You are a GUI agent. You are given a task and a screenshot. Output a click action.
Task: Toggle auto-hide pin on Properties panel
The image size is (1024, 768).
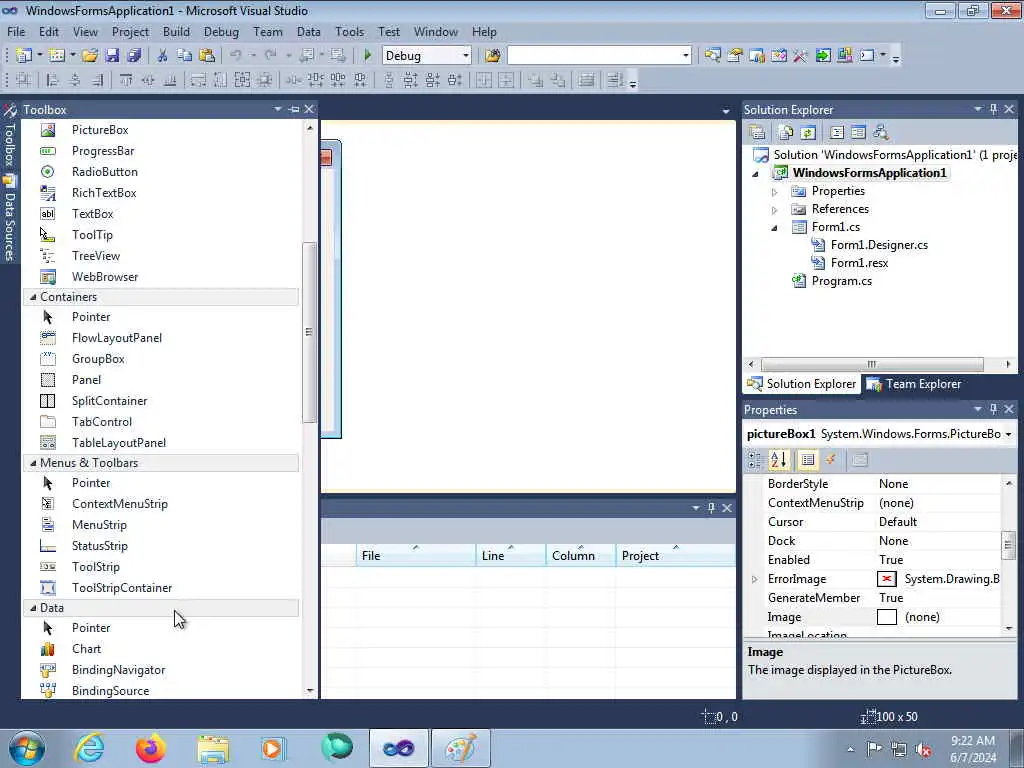[993, 409]
